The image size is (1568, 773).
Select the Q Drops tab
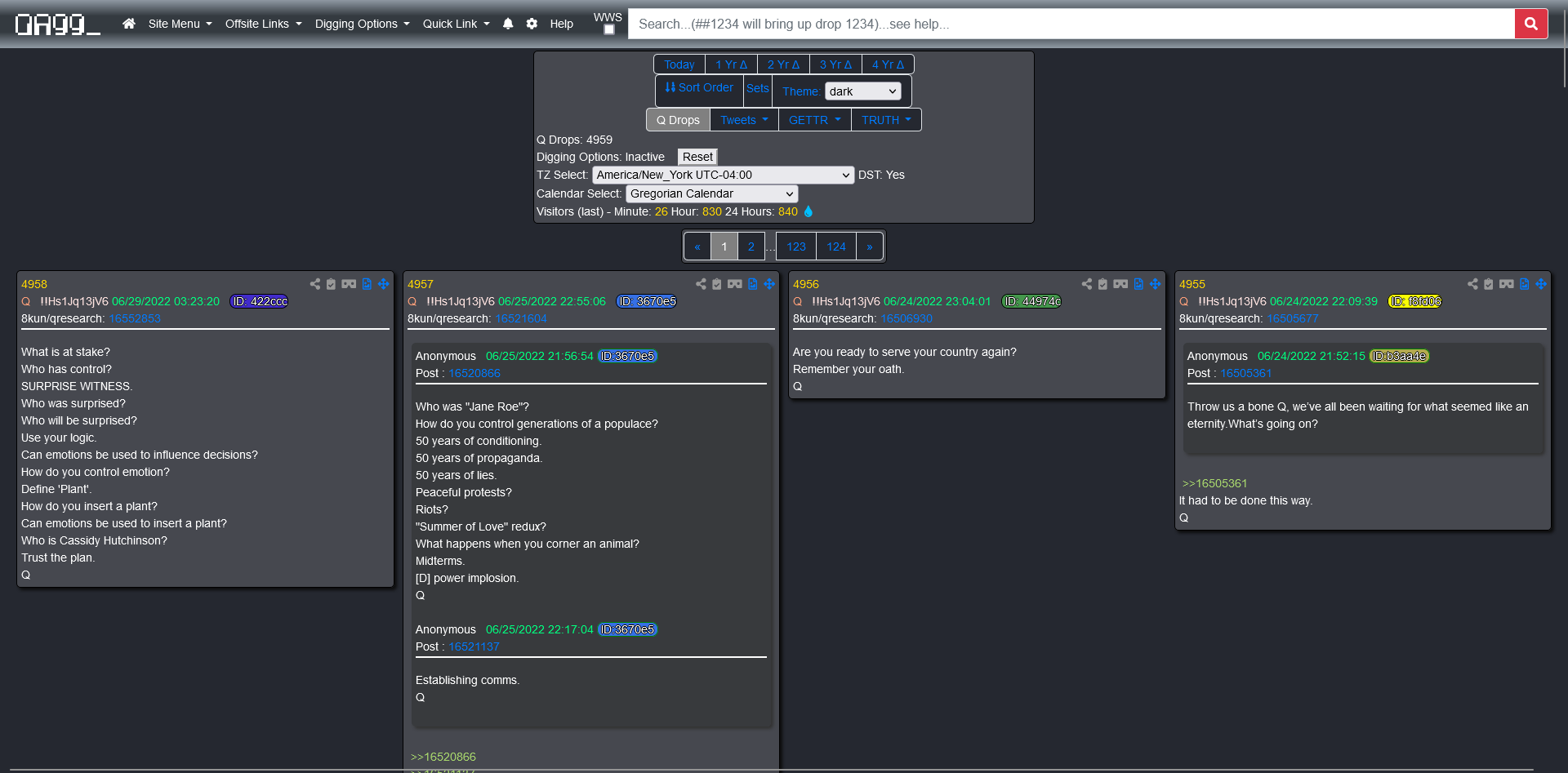point(678,120)
